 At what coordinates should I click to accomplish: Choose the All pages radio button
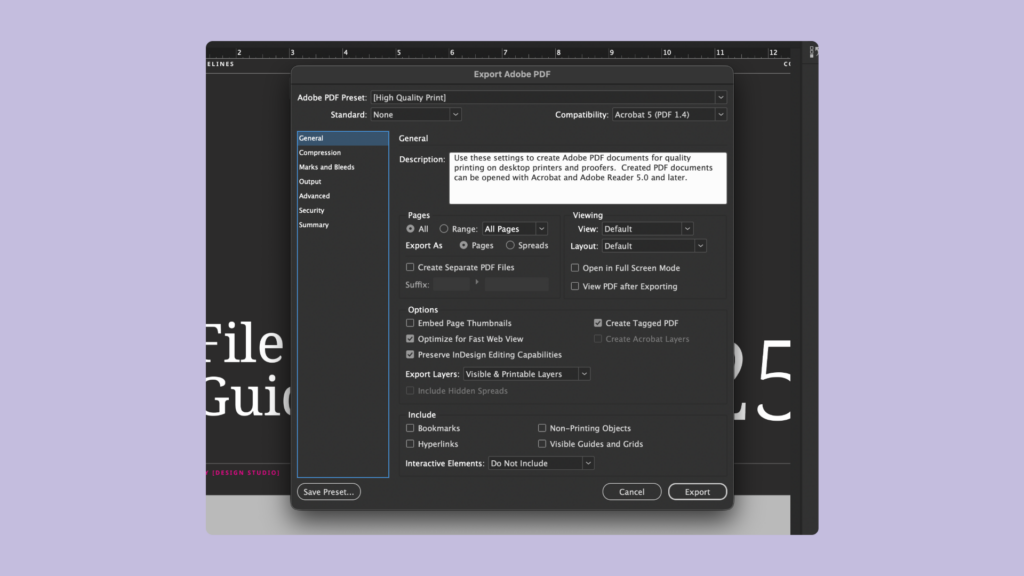click(x=410, y=229)
